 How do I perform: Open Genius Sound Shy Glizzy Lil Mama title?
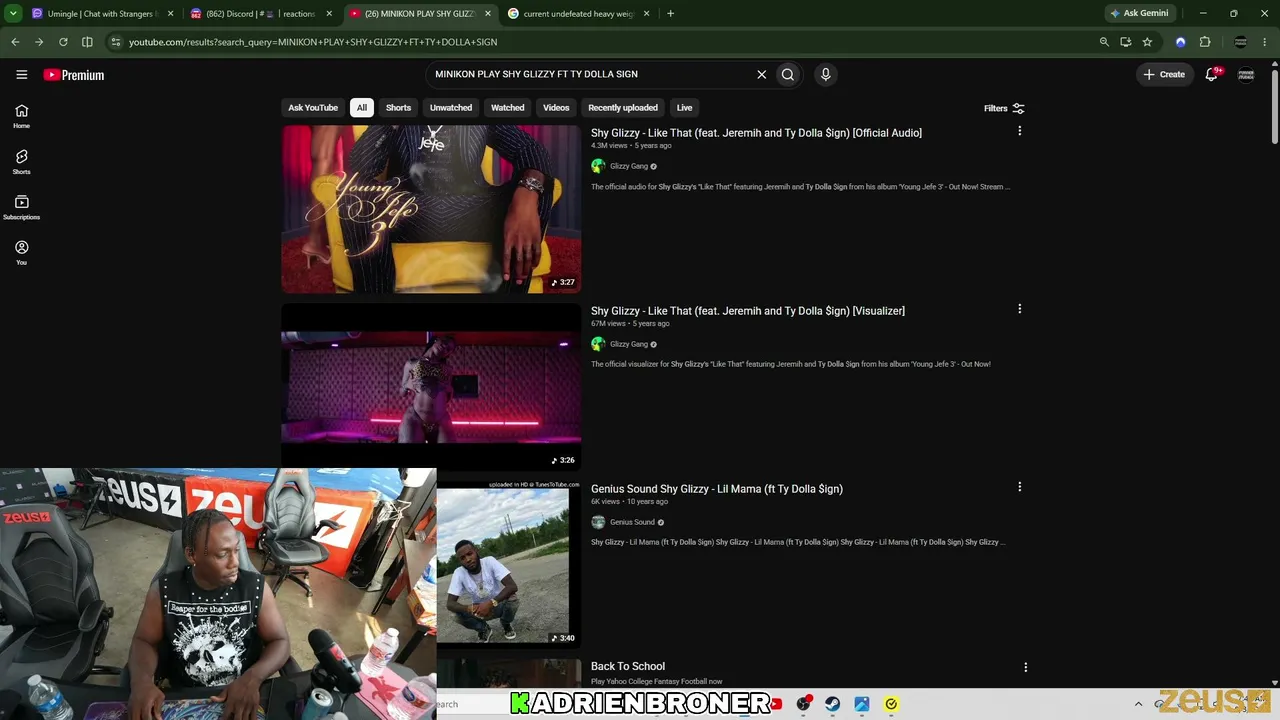coord(717,489)
